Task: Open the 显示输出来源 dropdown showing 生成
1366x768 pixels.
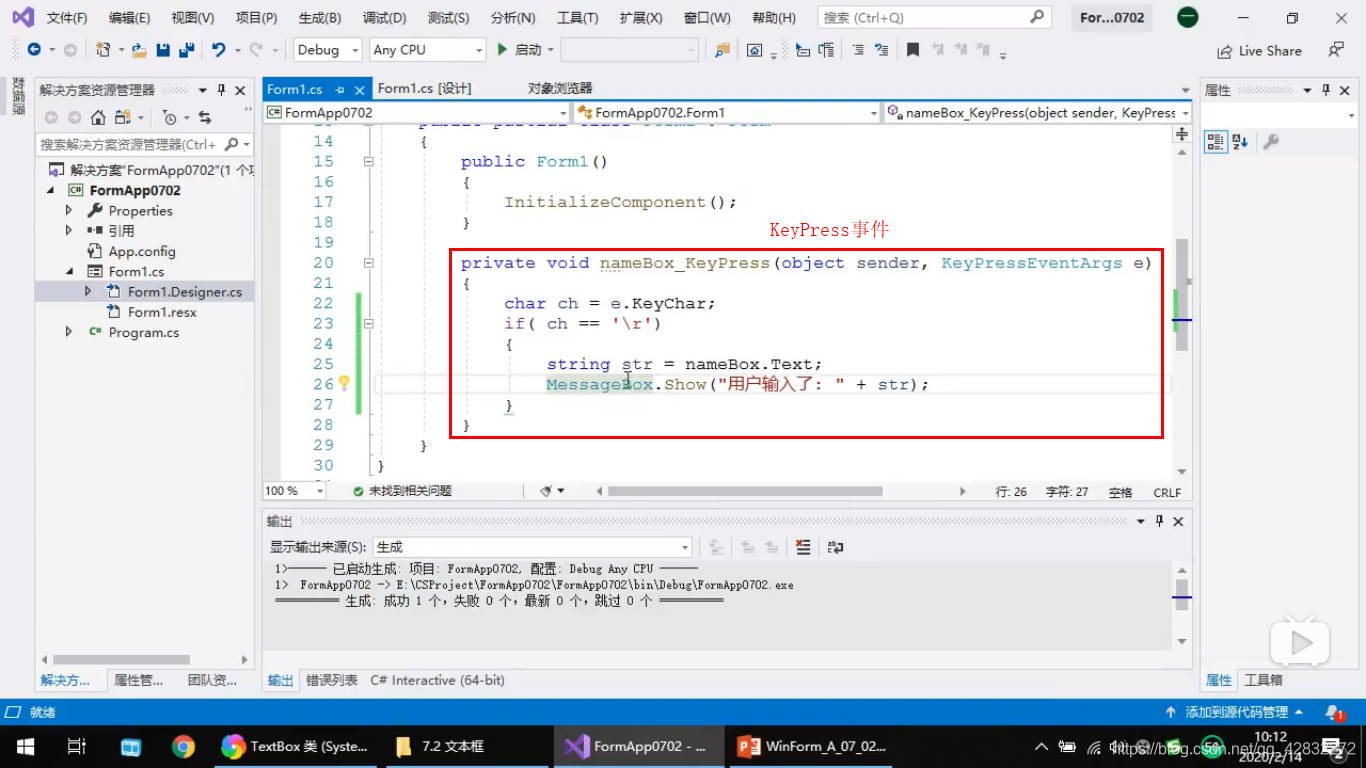Action: click(532, 547)
